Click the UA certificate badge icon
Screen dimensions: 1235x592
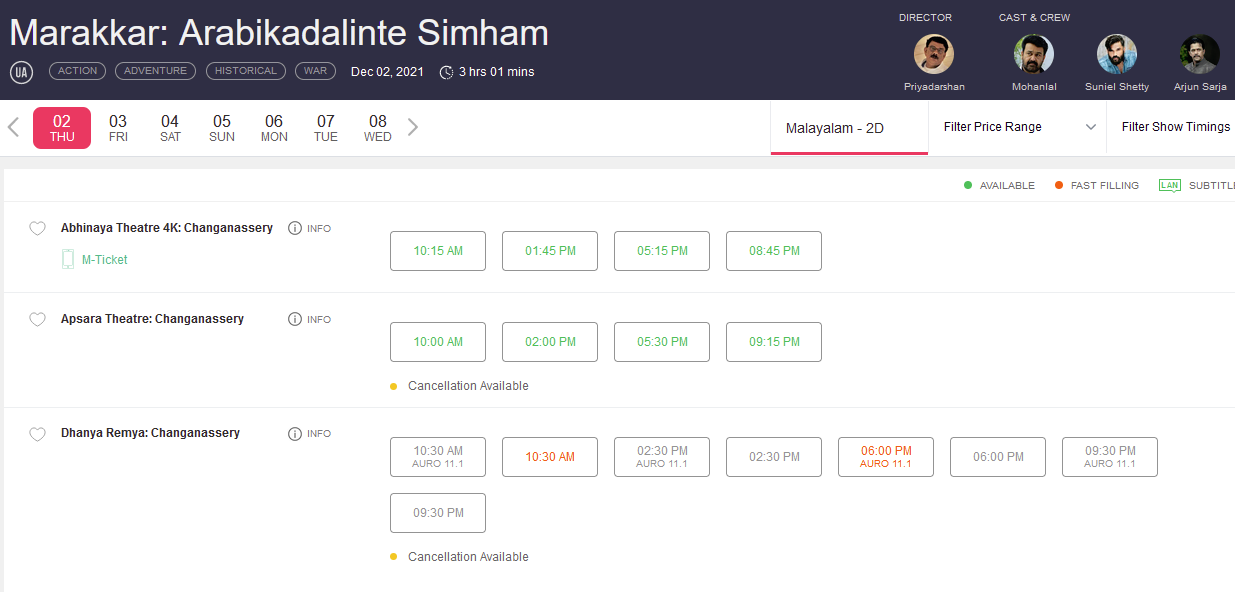coord(21,72)
